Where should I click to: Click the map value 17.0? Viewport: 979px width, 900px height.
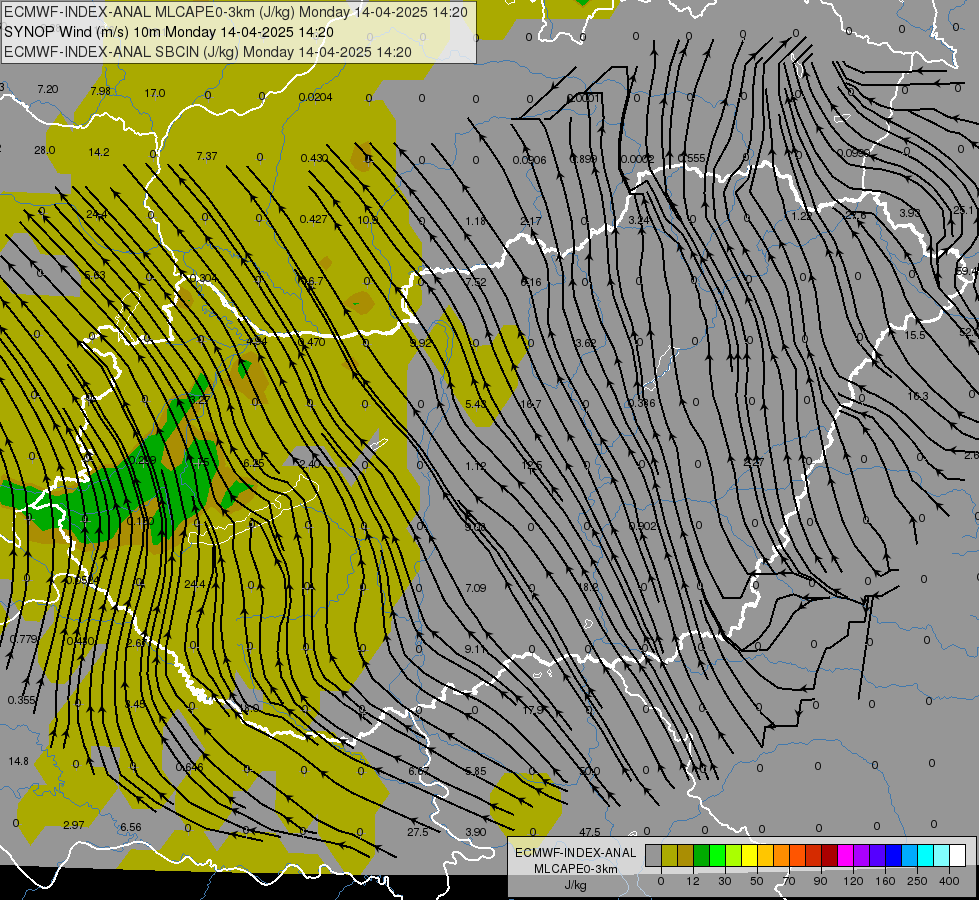tap(155, 93)
